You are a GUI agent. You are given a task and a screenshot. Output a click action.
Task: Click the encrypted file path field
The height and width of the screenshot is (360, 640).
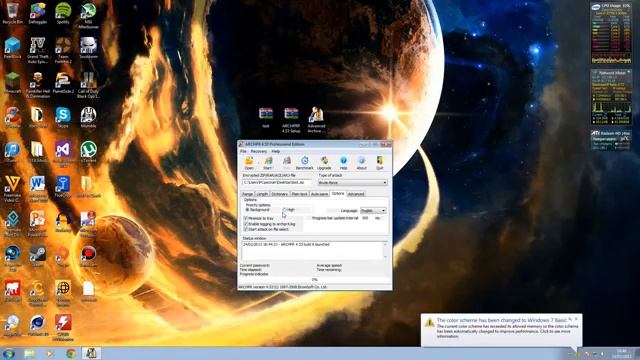click(x=277, y=182)
